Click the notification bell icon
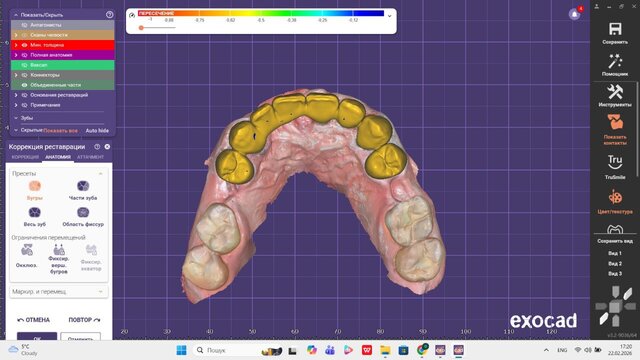This screenshot has width=640, height=360. click(x=575, y=14)
